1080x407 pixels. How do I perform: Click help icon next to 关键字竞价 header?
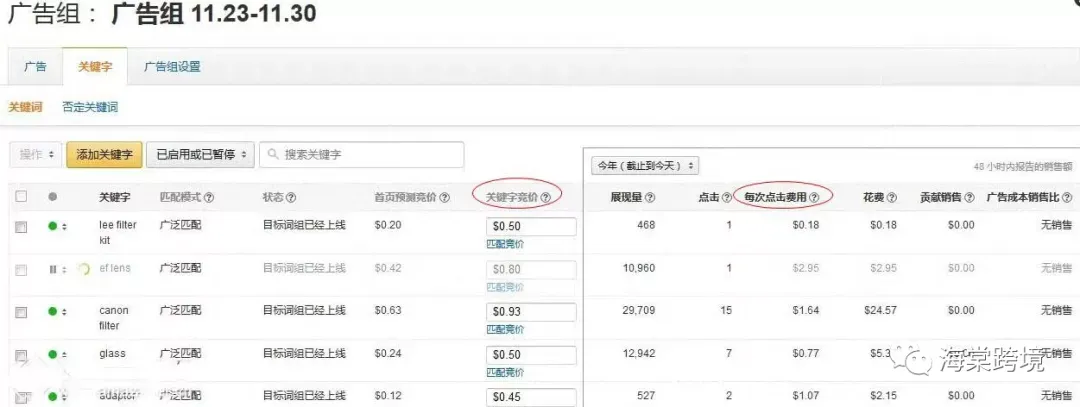point(546,198)
